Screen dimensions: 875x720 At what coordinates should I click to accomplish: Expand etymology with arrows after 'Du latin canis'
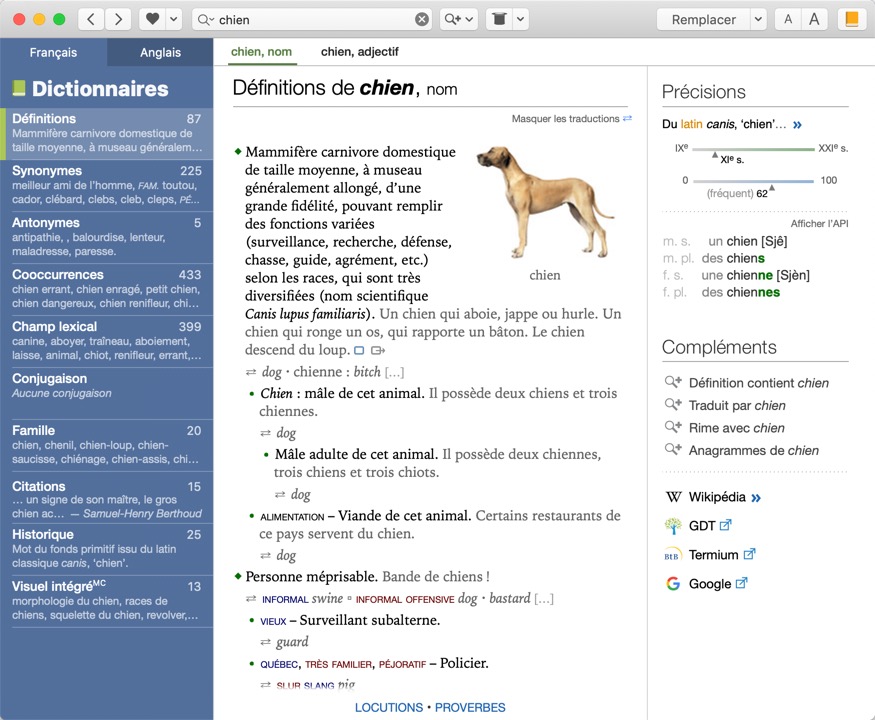coord(797,124)
